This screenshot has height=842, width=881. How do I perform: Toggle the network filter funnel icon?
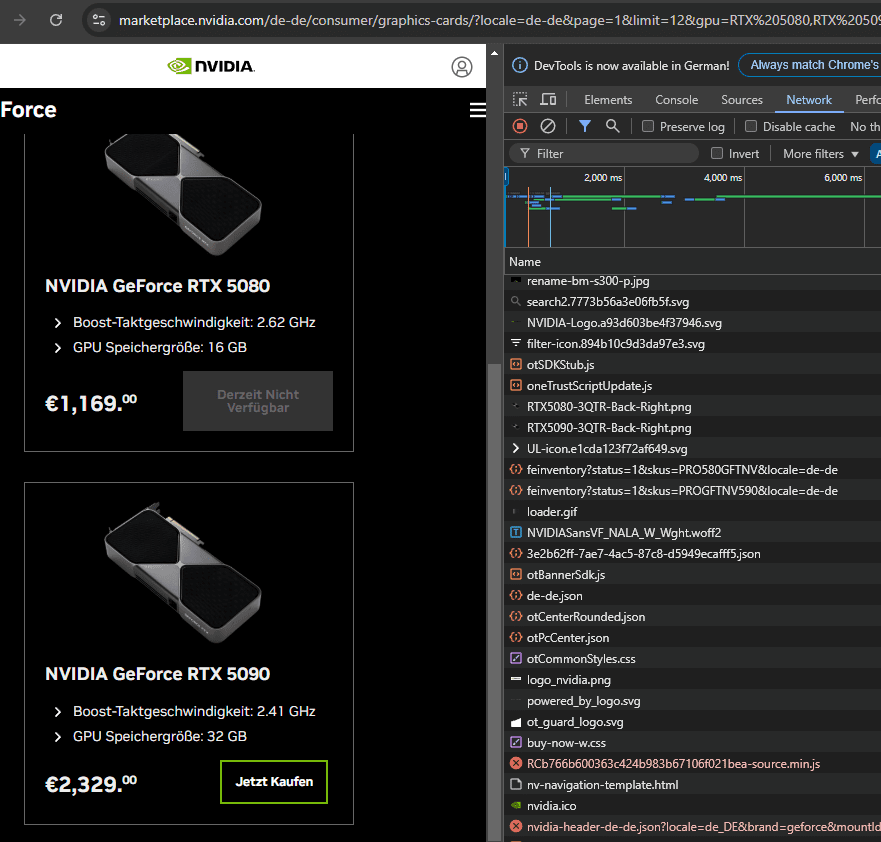tap(585, 126)
